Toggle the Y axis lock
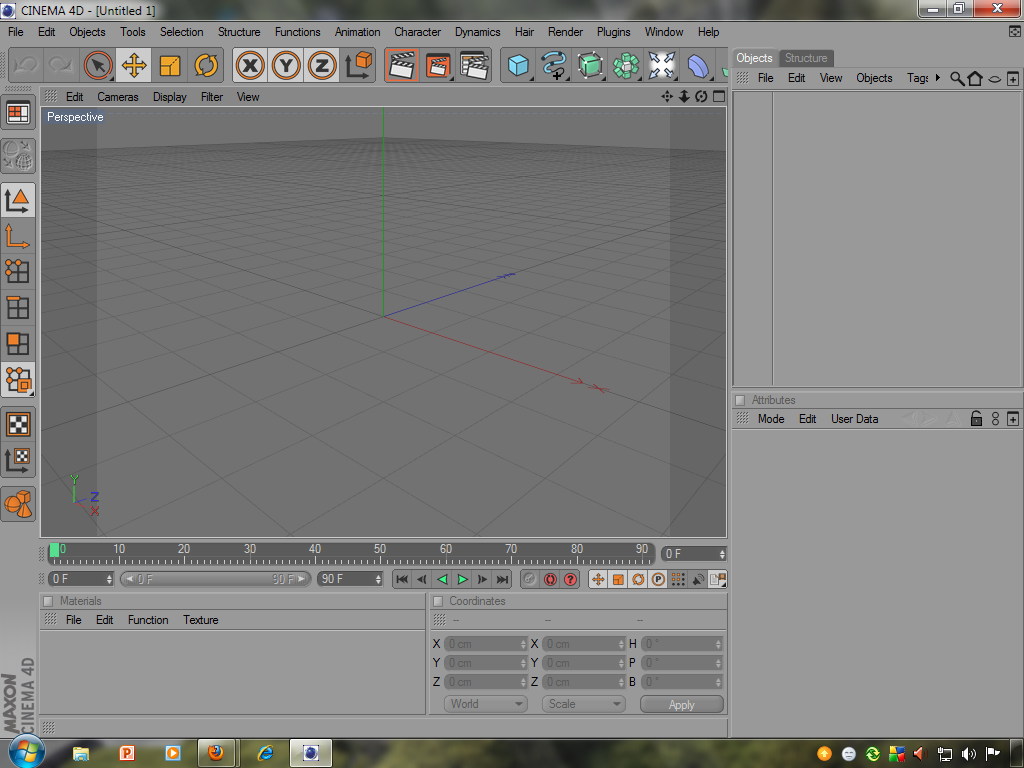1024x768 pixels. click(x=286, y=66)
